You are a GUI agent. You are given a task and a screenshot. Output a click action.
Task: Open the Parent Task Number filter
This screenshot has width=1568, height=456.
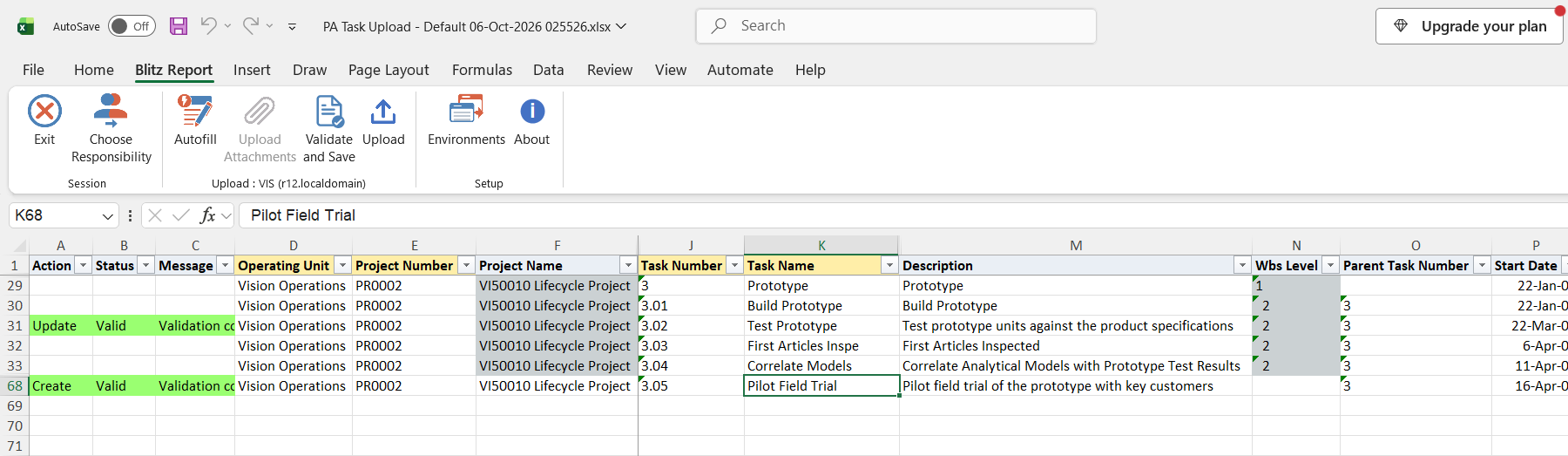point(1482,265)
